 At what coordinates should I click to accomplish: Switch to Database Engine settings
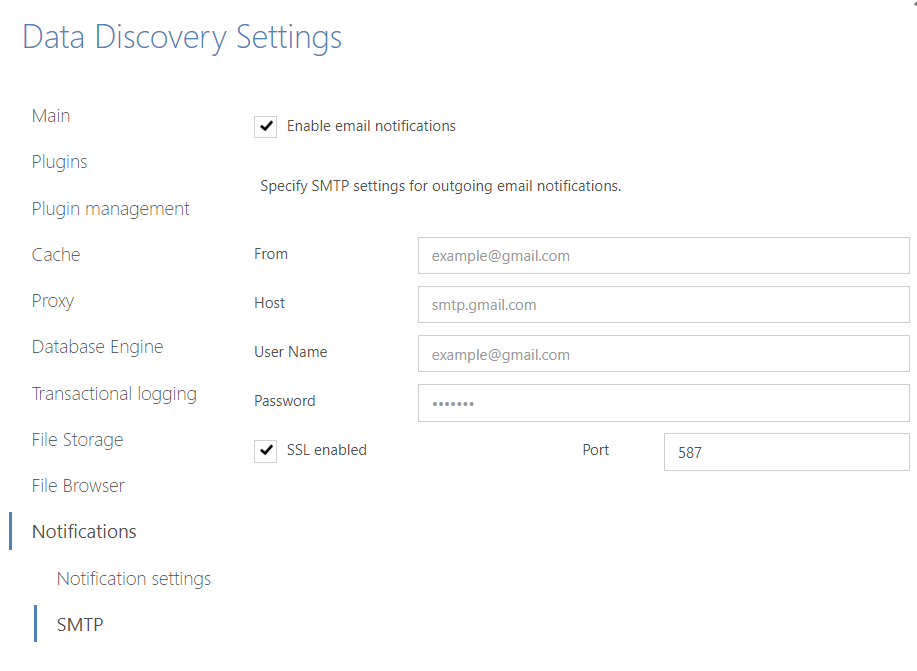tap(97, 347)
